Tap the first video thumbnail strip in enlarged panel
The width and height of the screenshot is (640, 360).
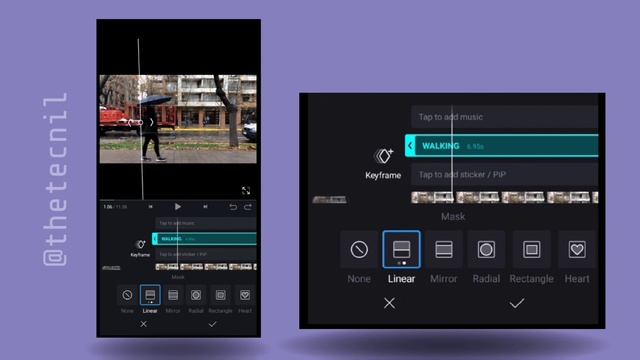[433, 198]
